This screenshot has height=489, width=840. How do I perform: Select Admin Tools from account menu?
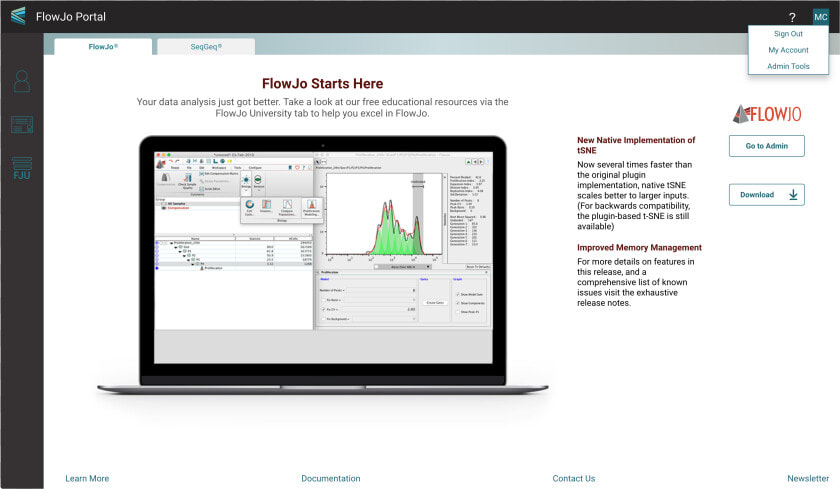tap(788, 66)
